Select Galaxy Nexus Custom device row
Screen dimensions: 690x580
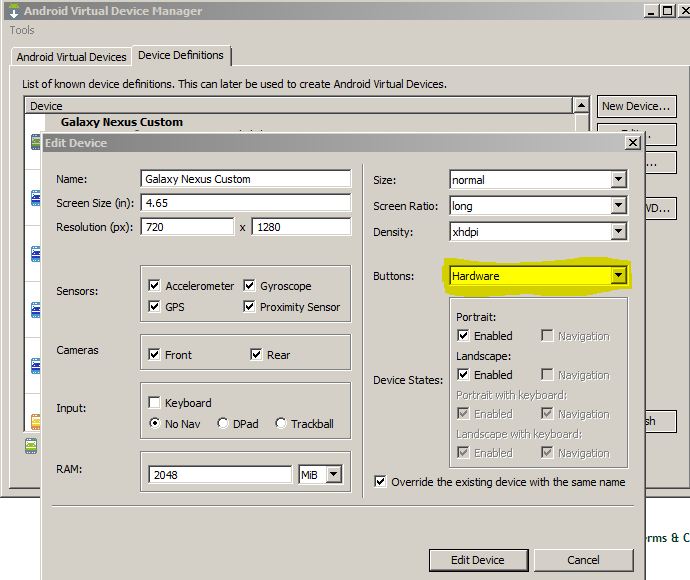tap(122, 122)
